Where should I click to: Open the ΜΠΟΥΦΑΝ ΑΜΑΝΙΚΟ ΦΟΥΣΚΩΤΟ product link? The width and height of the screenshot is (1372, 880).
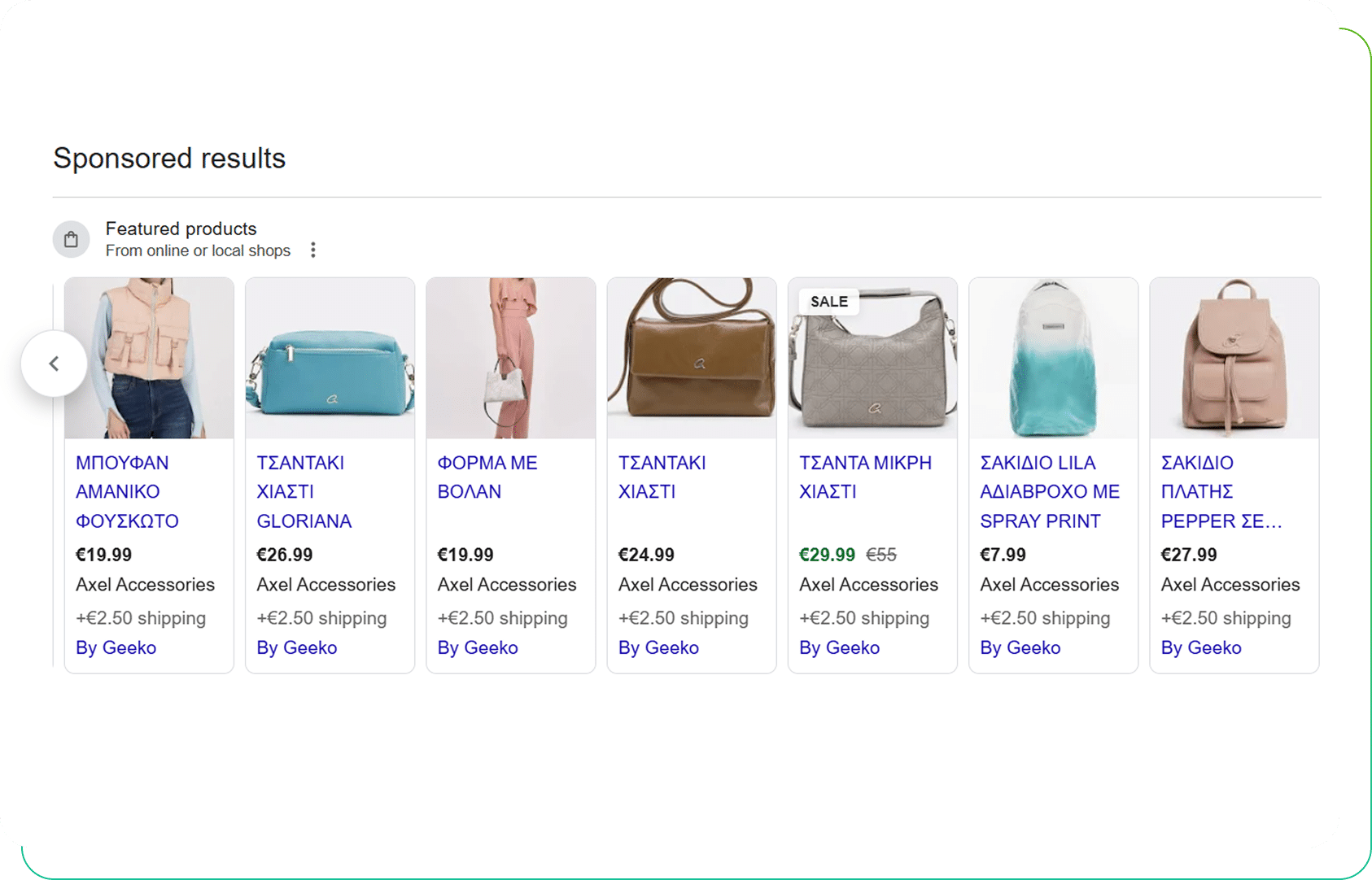[x=127, y=492]
